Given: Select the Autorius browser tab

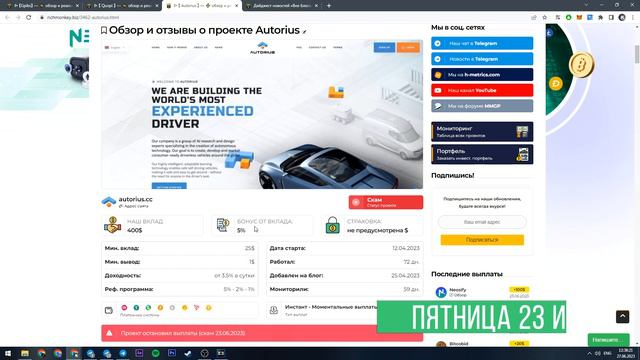Looking at the screenshot, I should [x=201, y=6].
